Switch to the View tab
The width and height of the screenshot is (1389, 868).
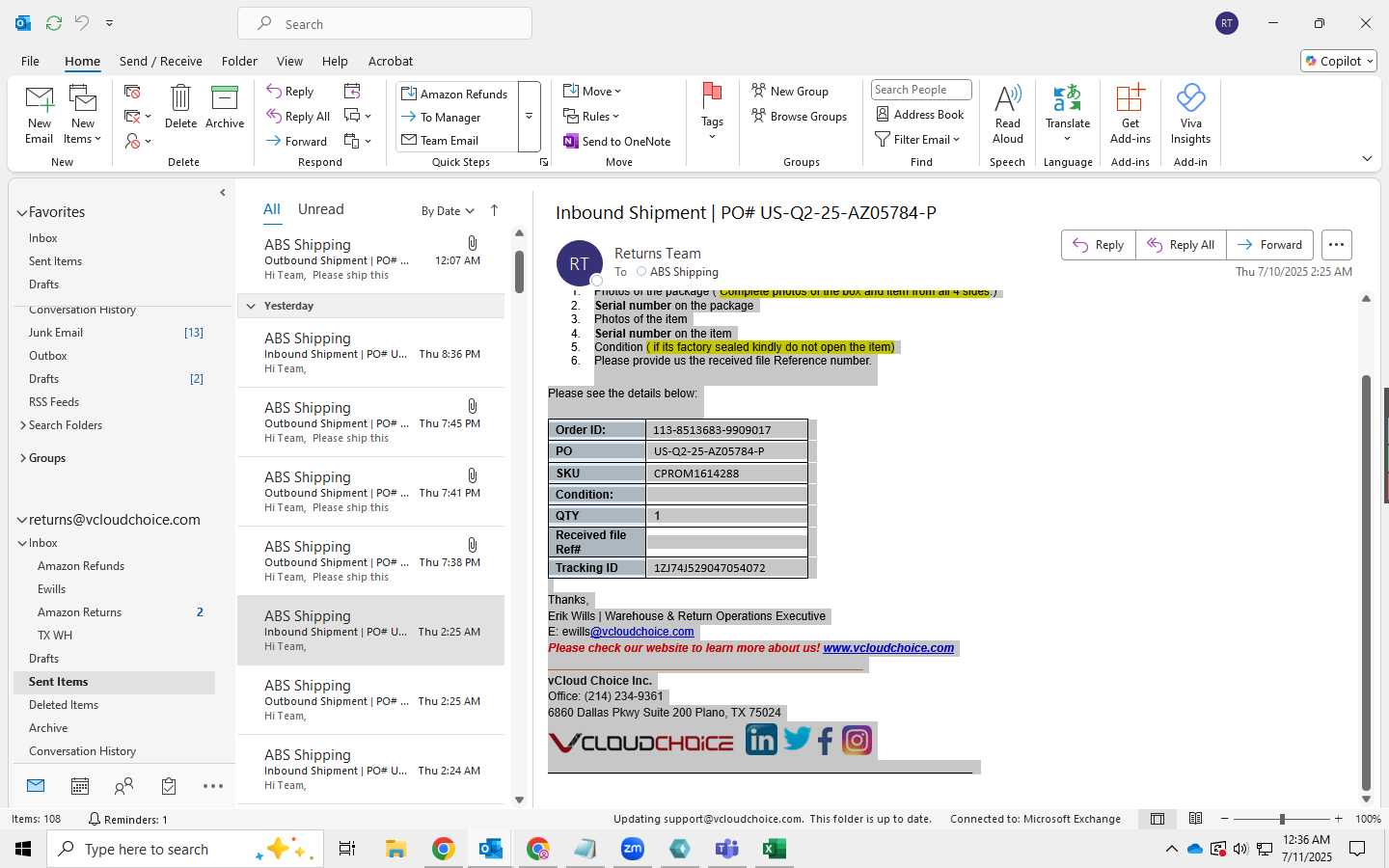tap(289, 61)
